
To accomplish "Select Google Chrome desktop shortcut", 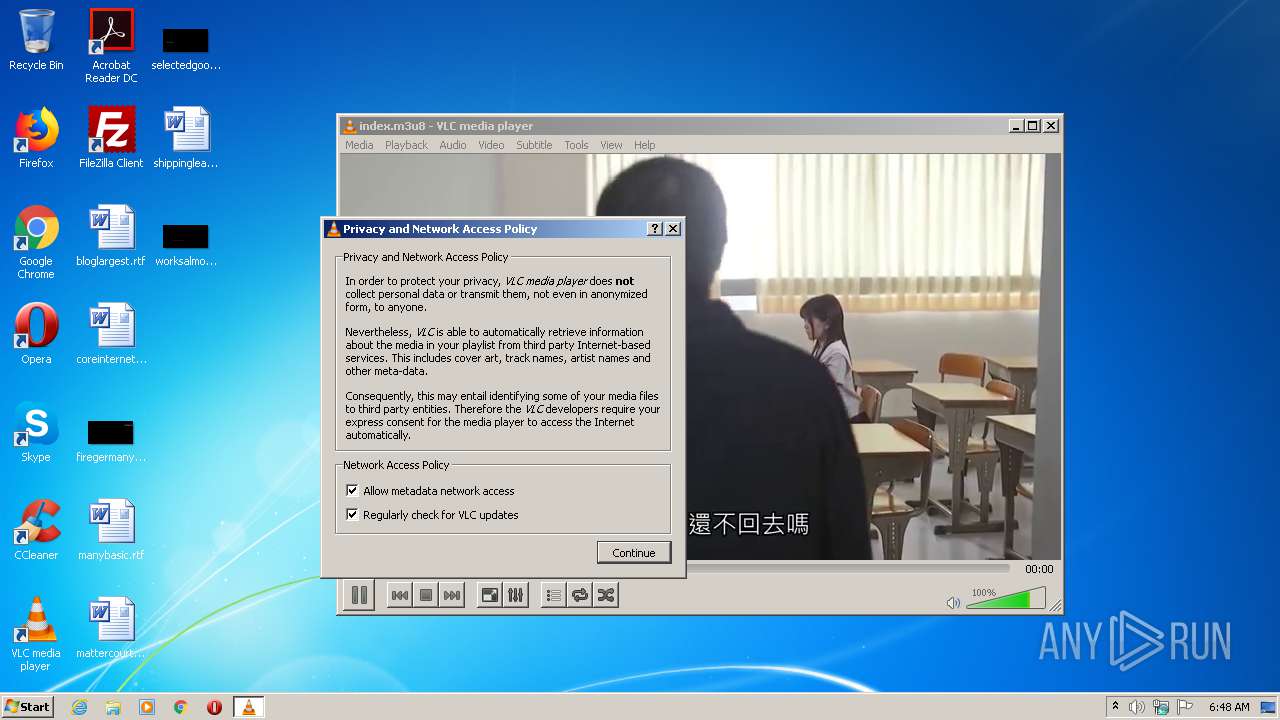I will [36, 242].
